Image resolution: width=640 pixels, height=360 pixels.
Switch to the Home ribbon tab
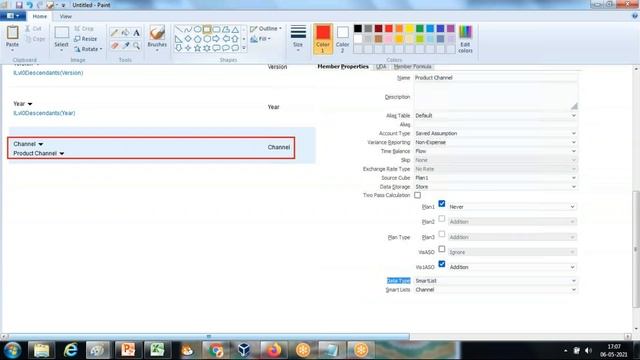[40, 16]
